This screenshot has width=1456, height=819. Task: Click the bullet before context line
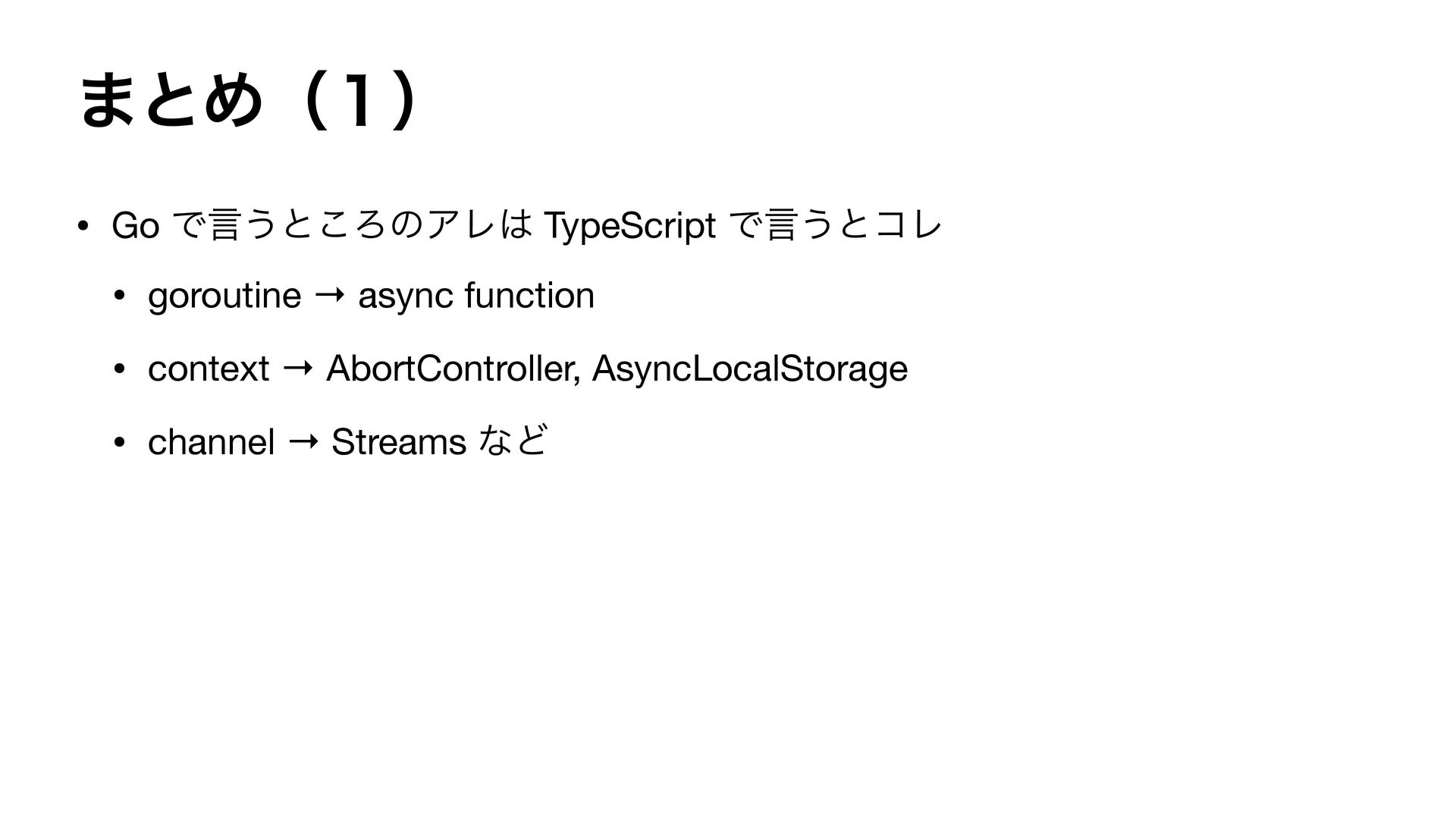119,370
